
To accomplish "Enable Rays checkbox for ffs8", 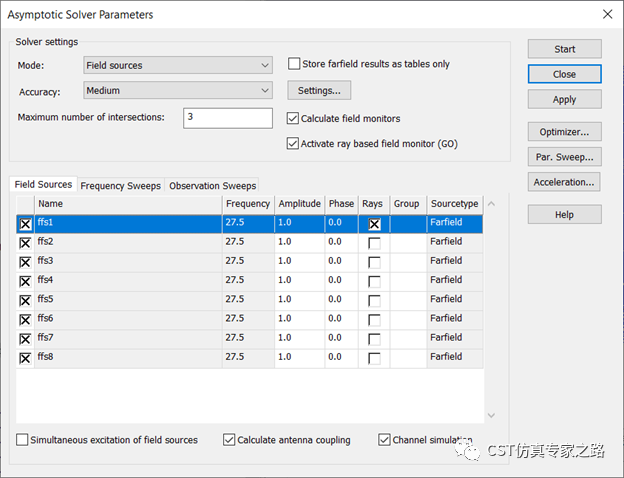I will 374,359.
